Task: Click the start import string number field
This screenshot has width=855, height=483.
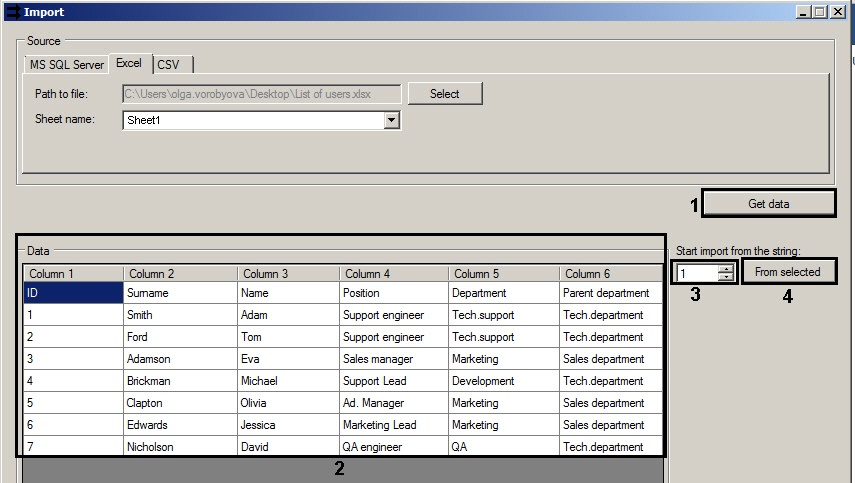Action: tap(696, 273)
